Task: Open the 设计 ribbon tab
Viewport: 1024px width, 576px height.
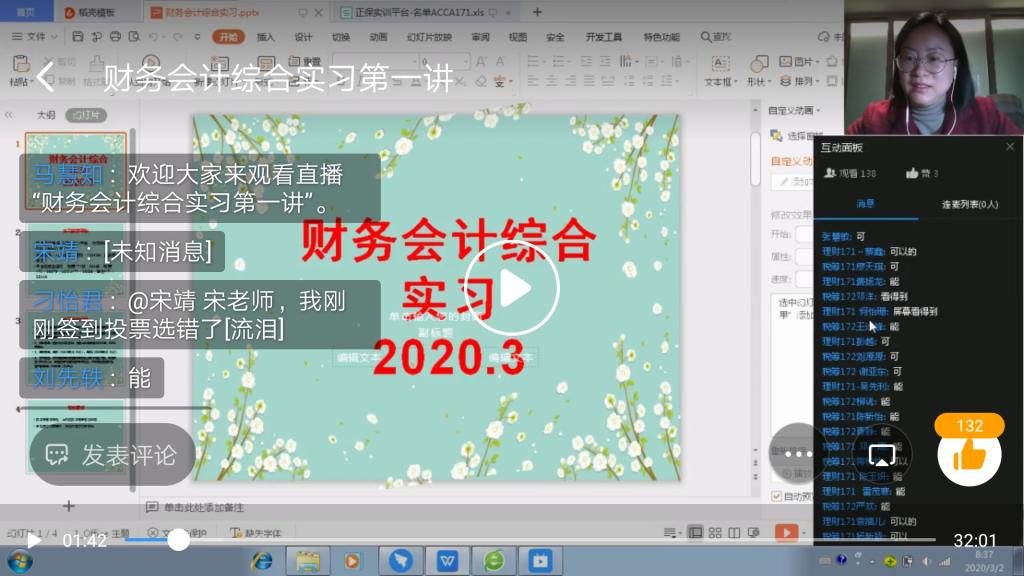Action: tap(303, 37)
